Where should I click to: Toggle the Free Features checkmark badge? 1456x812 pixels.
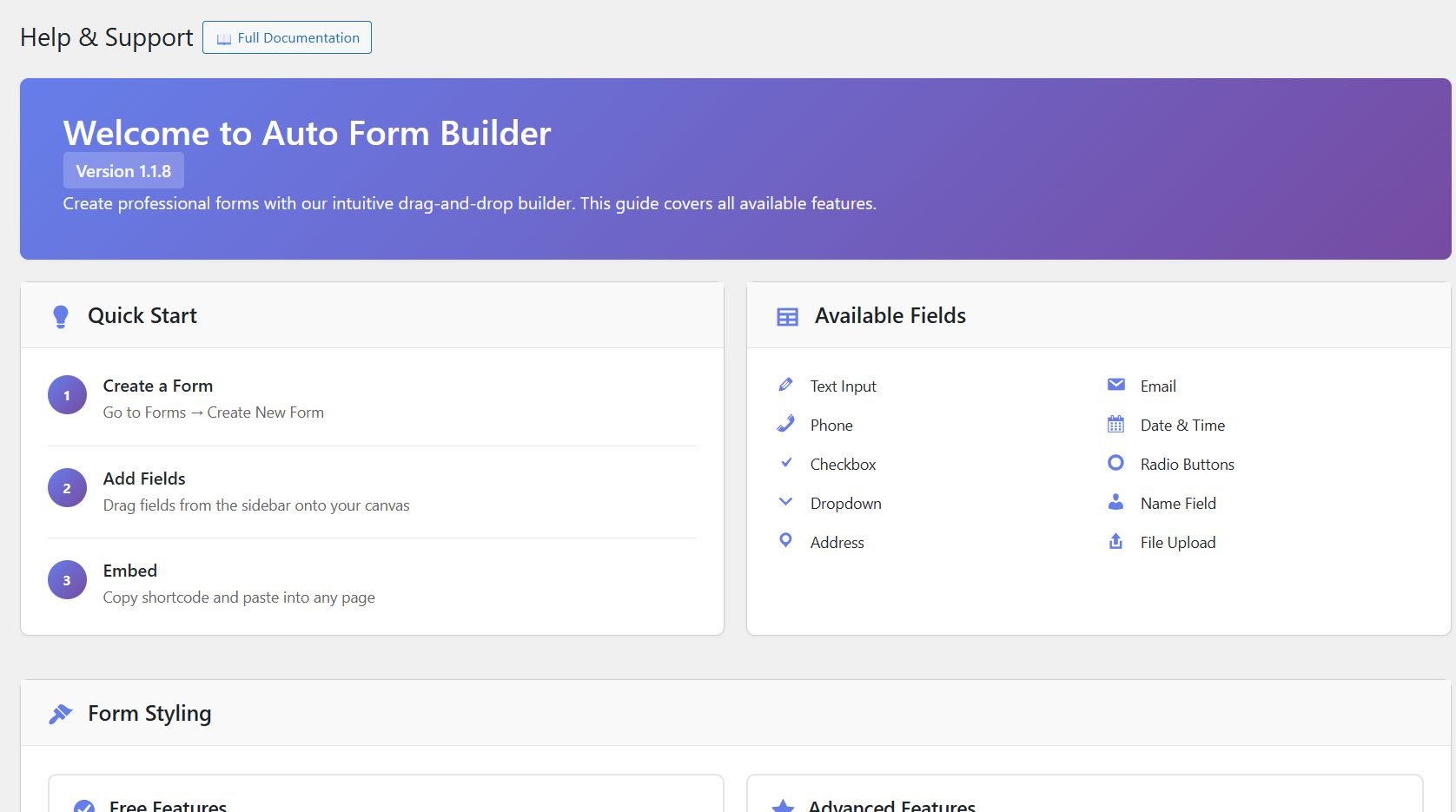point(84,805)
